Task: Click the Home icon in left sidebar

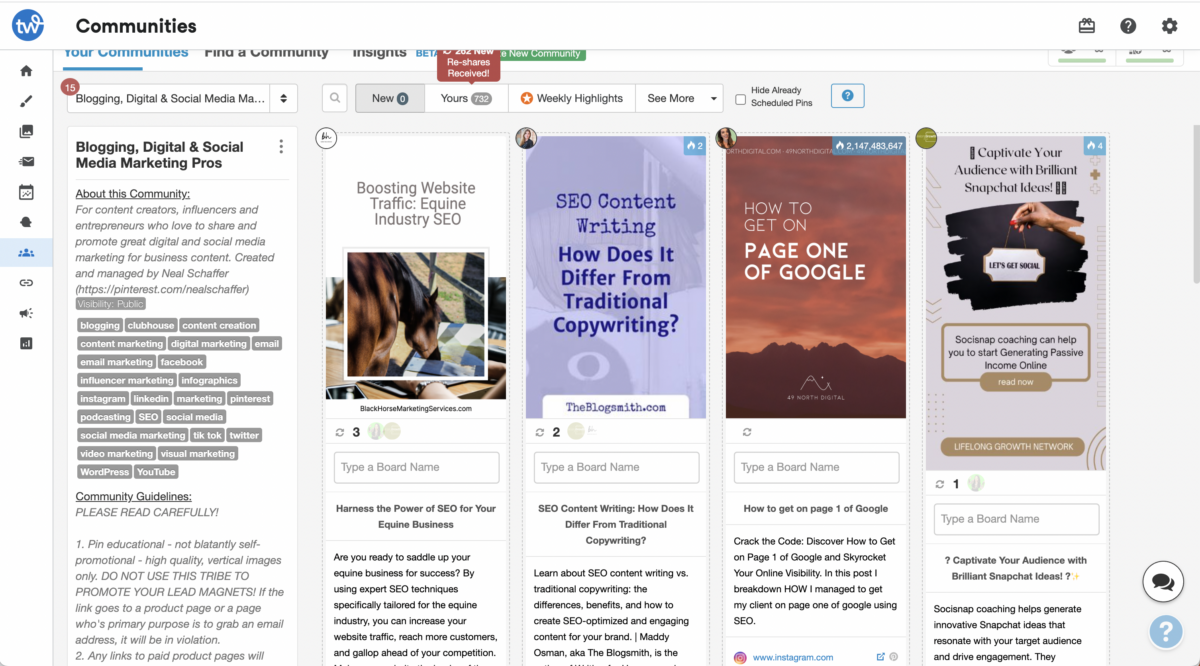Action: tap(26, 71)
